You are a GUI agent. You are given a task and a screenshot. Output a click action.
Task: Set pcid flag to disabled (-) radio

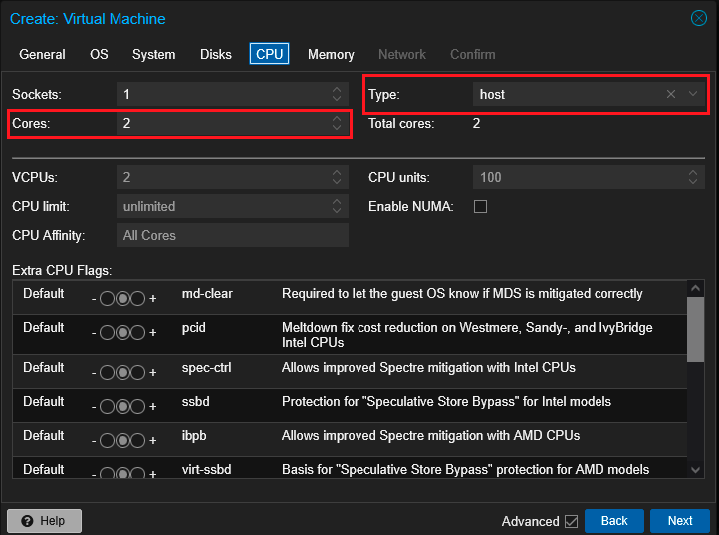[x=107, y=332]
